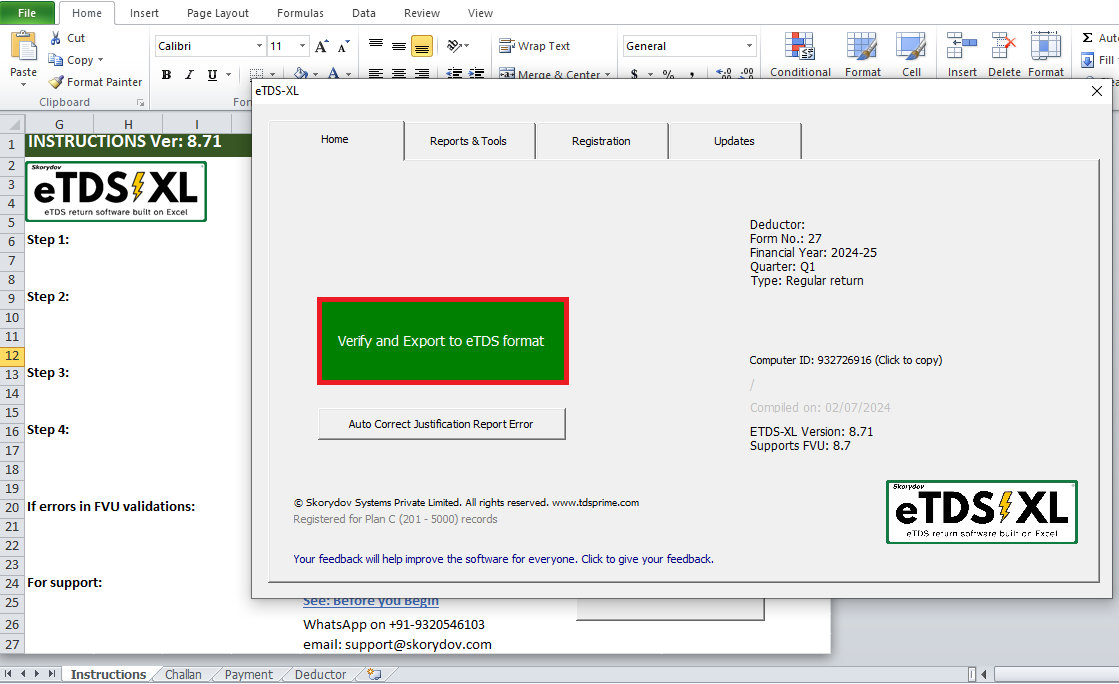Select row 12 header
The width and height of the screenshot is (1119, 684).
click(12, 356)
